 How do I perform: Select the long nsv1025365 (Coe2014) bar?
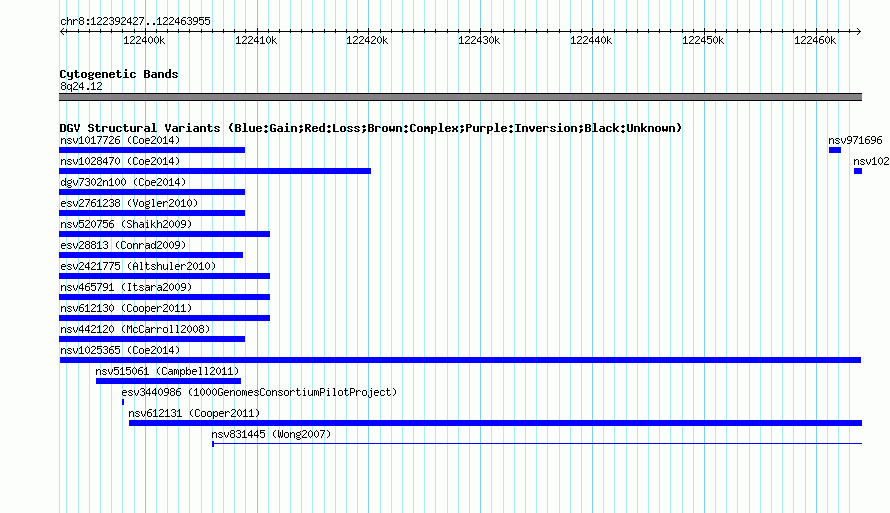coord(460,360)
